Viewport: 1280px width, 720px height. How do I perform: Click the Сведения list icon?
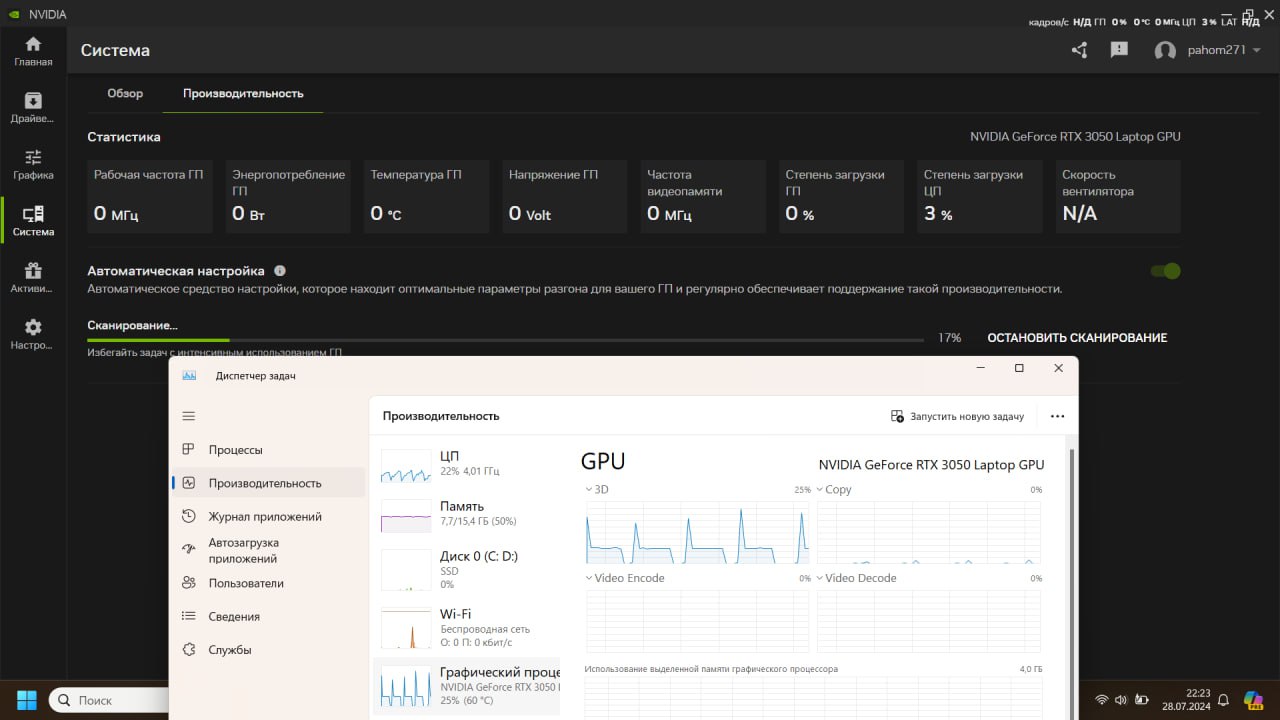[189, 617]
